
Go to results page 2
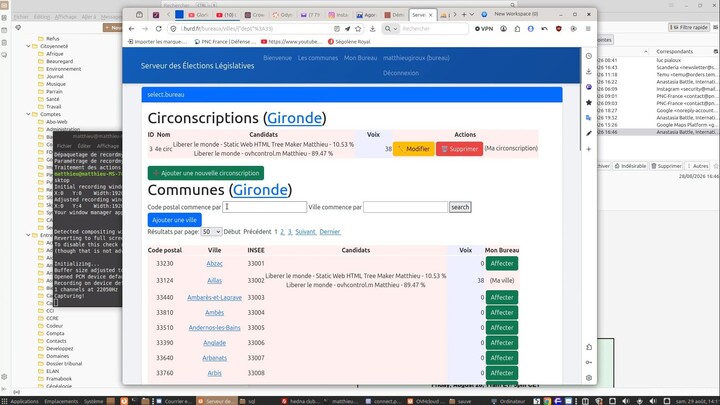pos(282,232)
